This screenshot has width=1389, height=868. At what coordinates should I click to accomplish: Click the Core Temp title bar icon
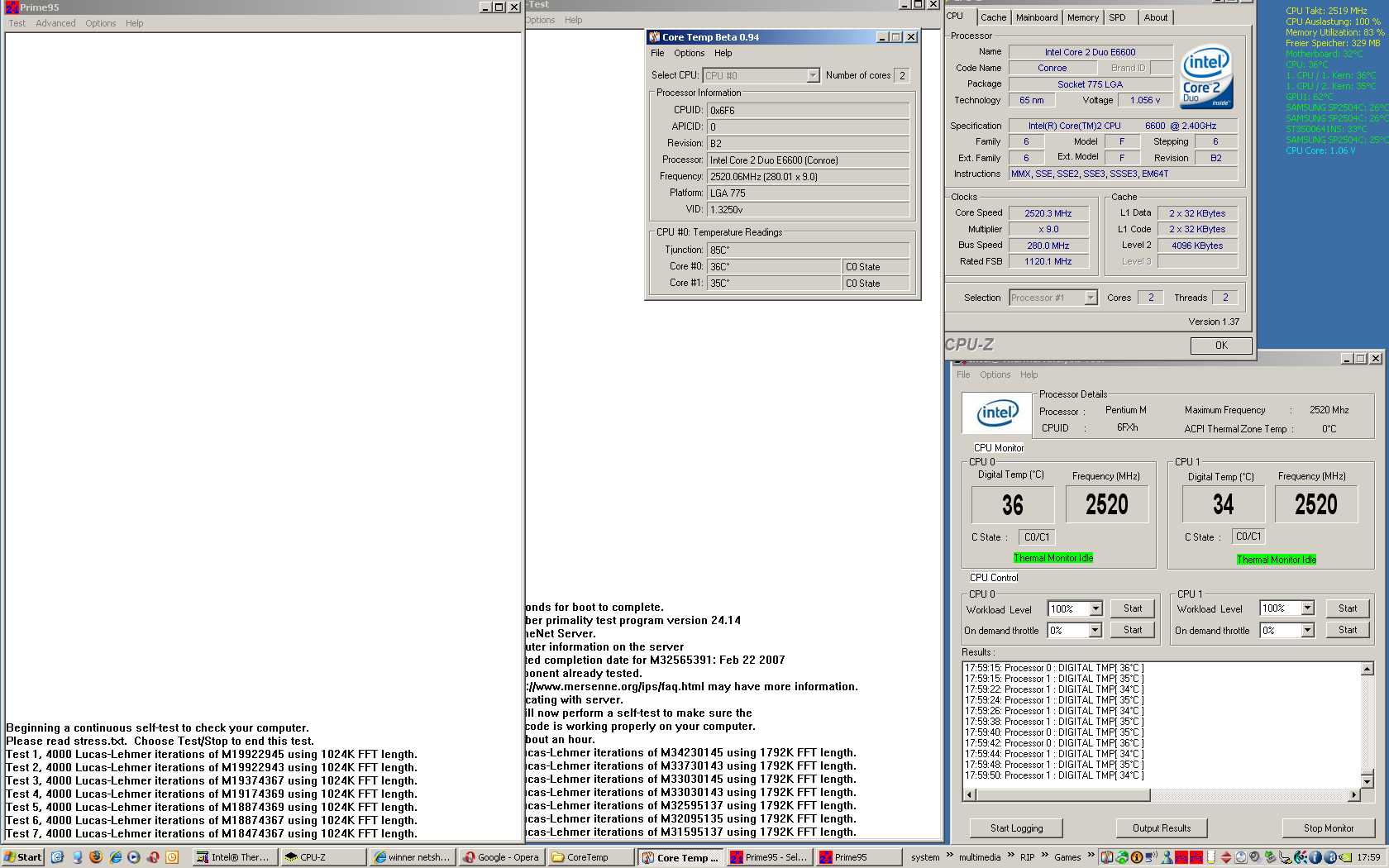click(x=655, y=37)
